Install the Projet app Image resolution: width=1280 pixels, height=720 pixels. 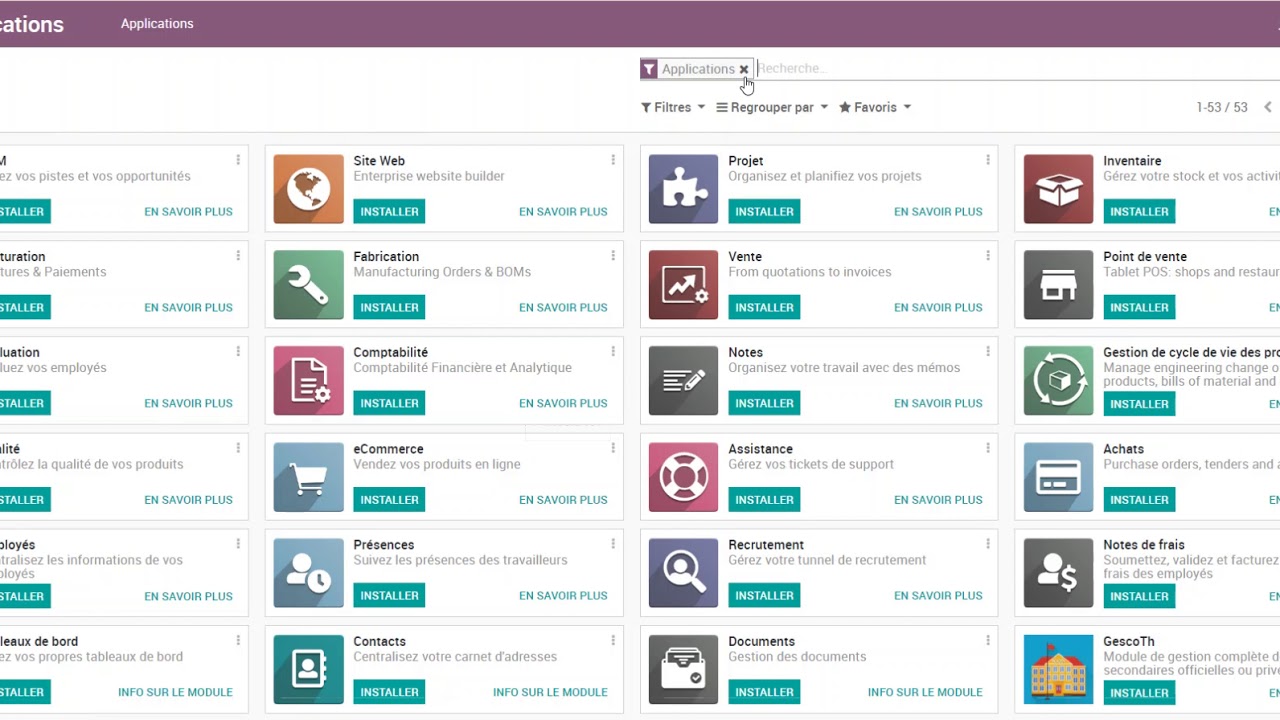point(764,211)
